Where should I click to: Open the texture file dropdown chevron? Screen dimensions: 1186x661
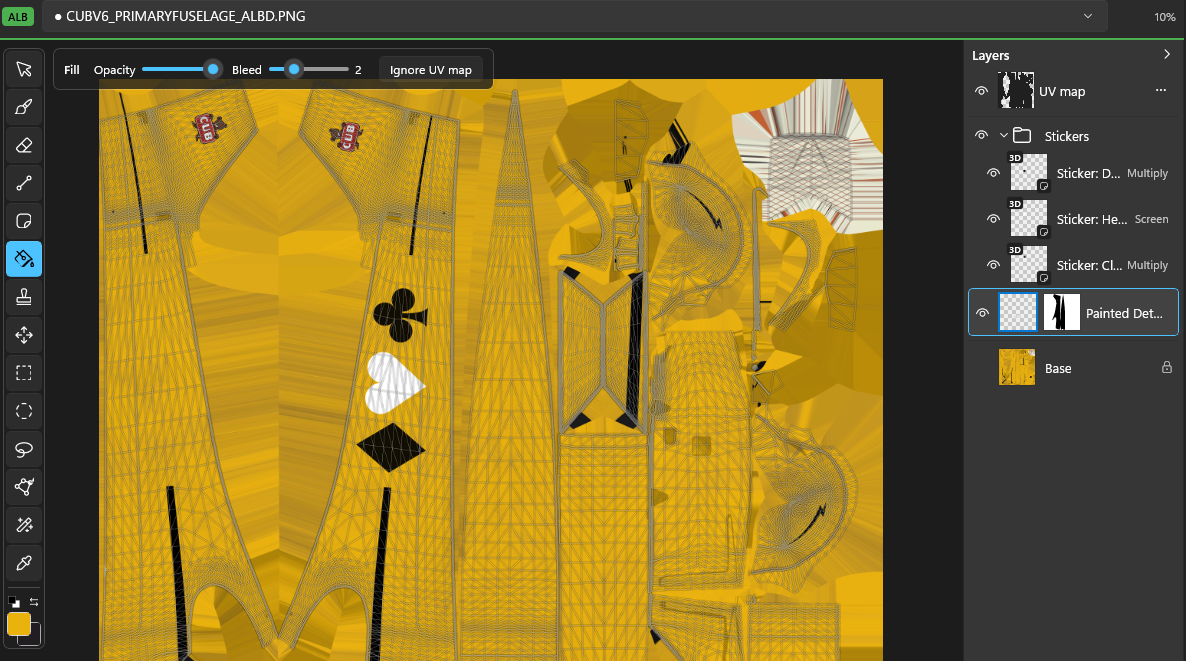click(1088, 16)
